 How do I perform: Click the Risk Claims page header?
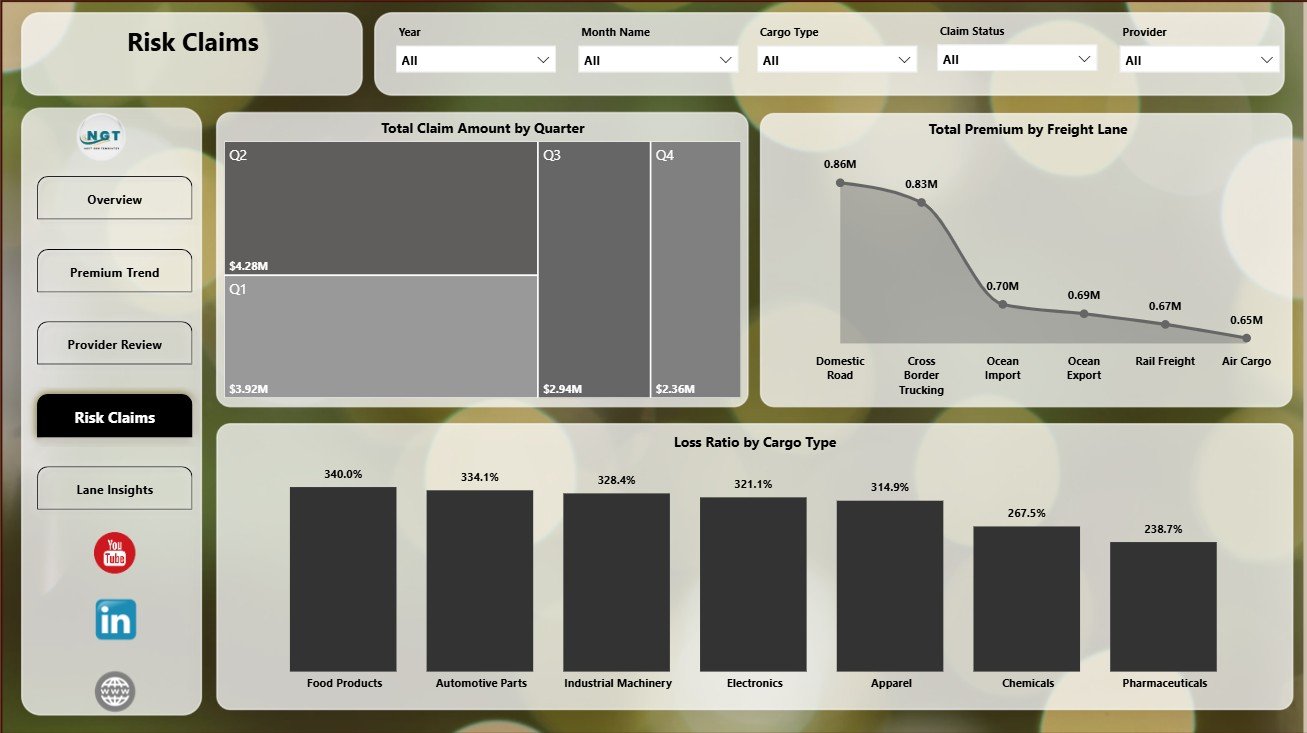tap(193, 42)
